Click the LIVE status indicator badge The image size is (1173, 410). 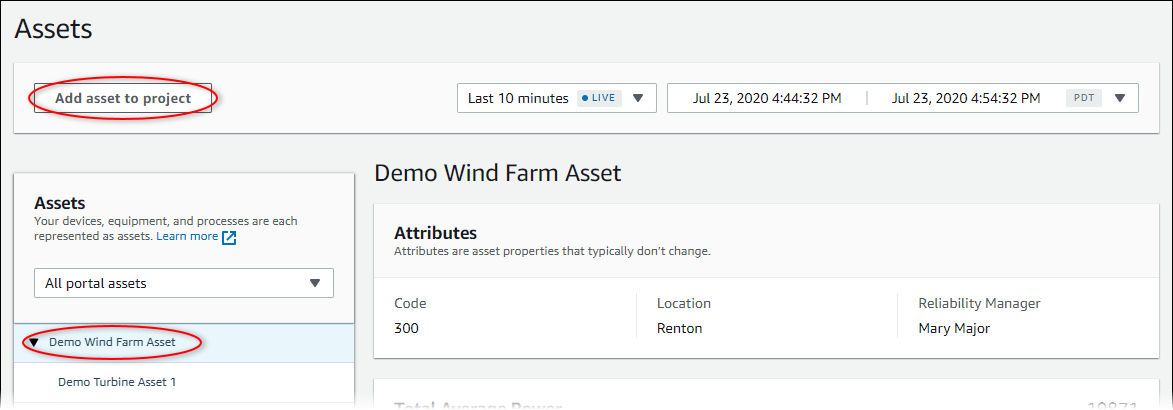click(x=599, y=98)
